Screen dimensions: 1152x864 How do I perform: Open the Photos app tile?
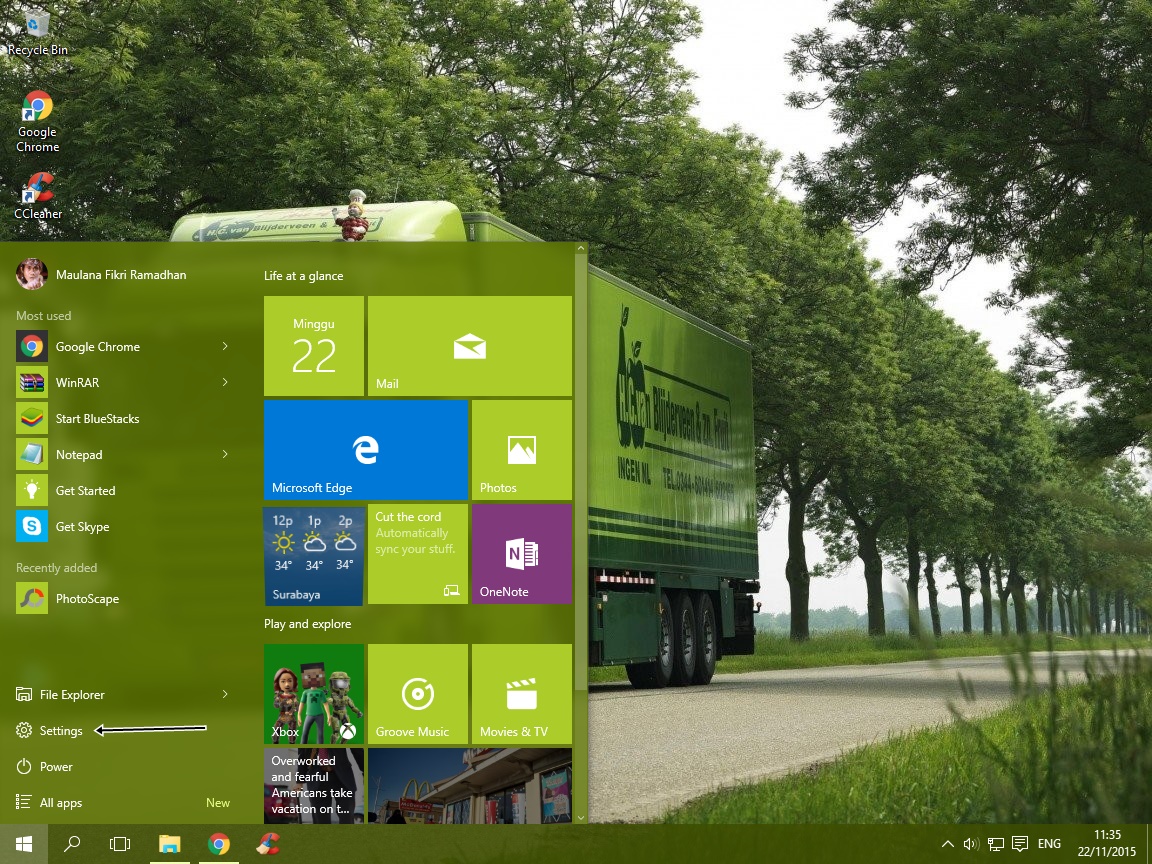pyautogui.click(x=521, y=449)
